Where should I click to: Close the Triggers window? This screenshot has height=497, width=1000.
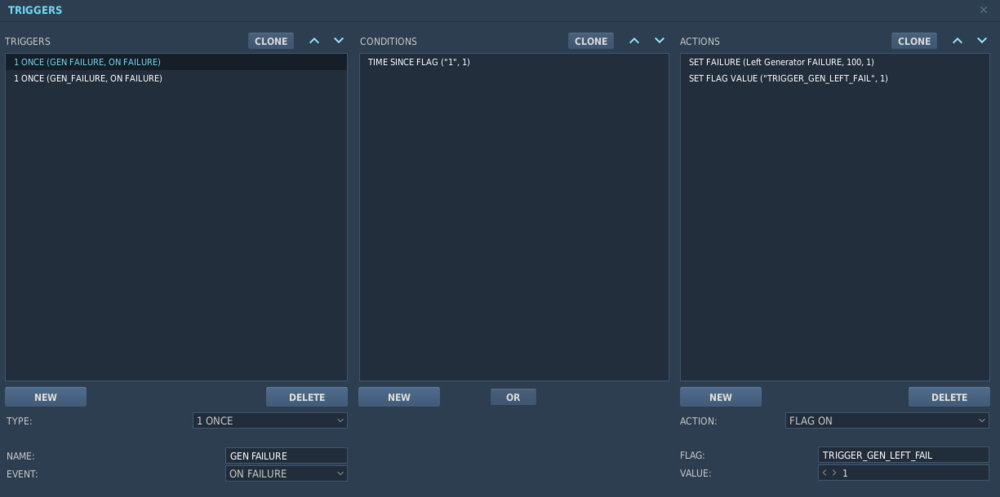pos(983,10)
